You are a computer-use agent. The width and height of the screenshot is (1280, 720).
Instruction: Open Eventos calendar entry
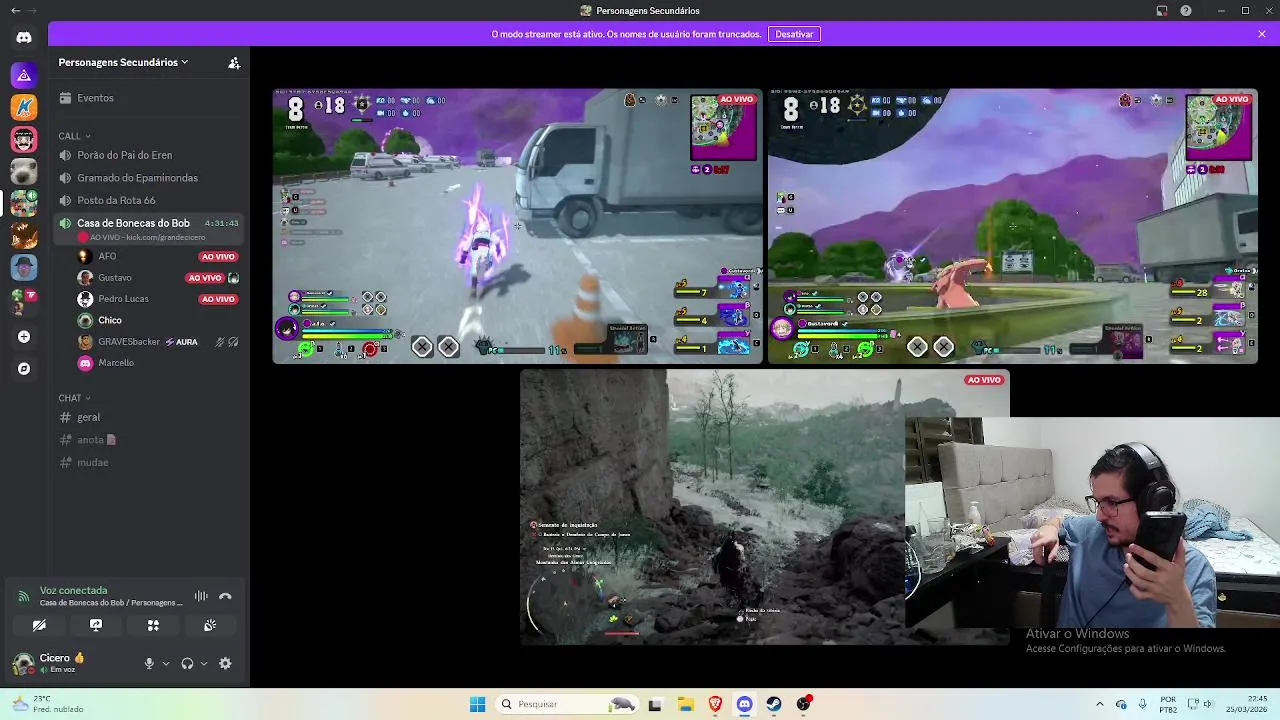(x=150, y=98)
